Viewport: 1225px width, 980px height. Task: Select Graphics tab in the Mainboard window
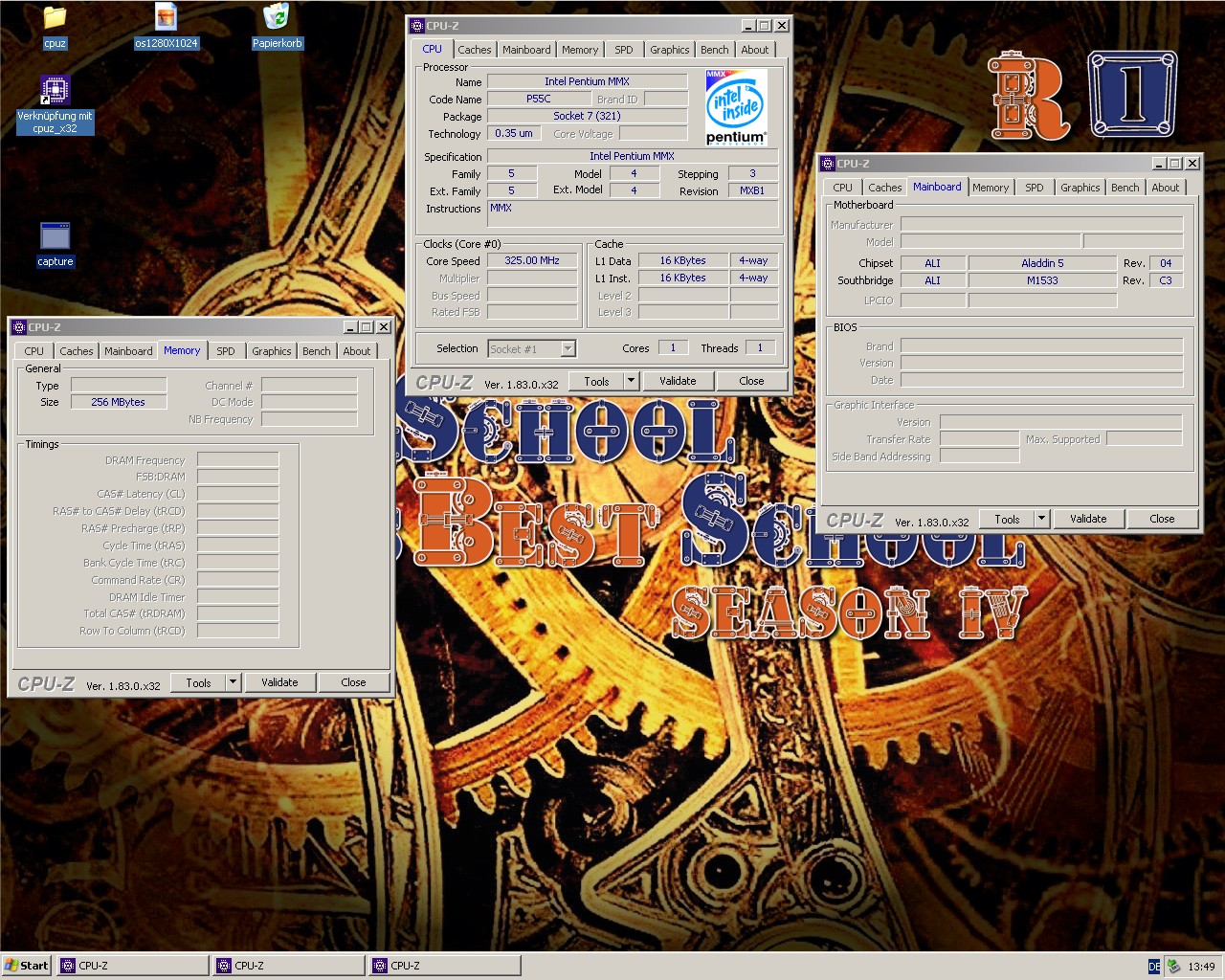(x=1080, y=188)
